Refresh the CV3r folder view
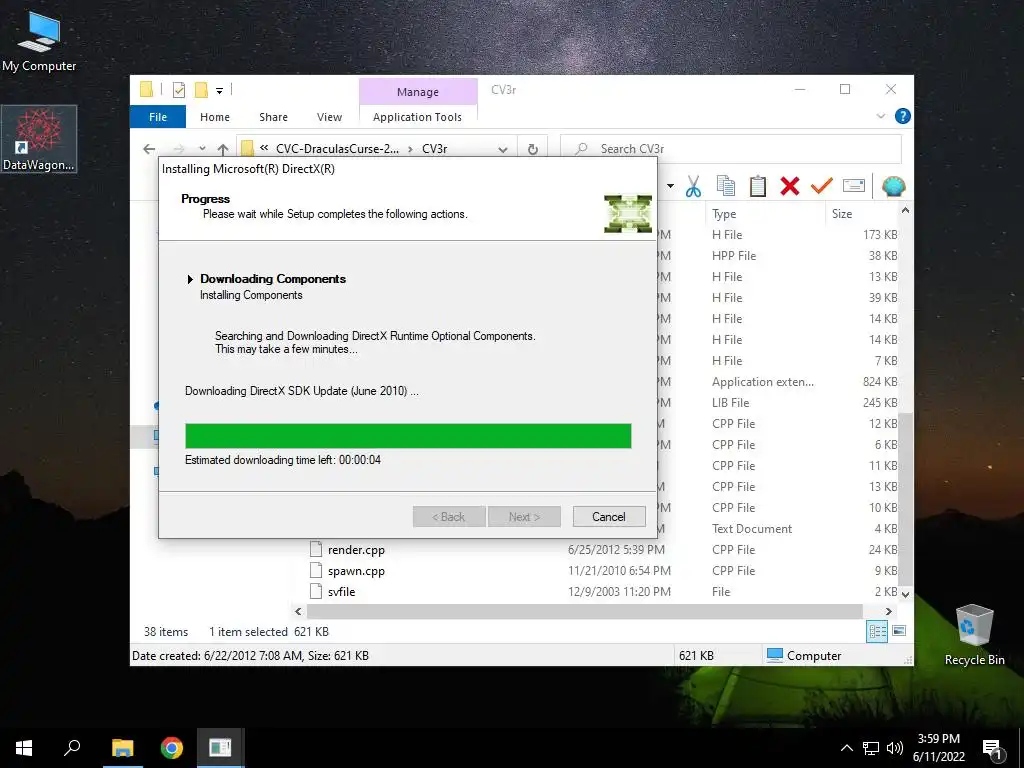Image resolution: width=1024 pixels, height=768 pixels. pyautogui.click(x=533, y=149)
